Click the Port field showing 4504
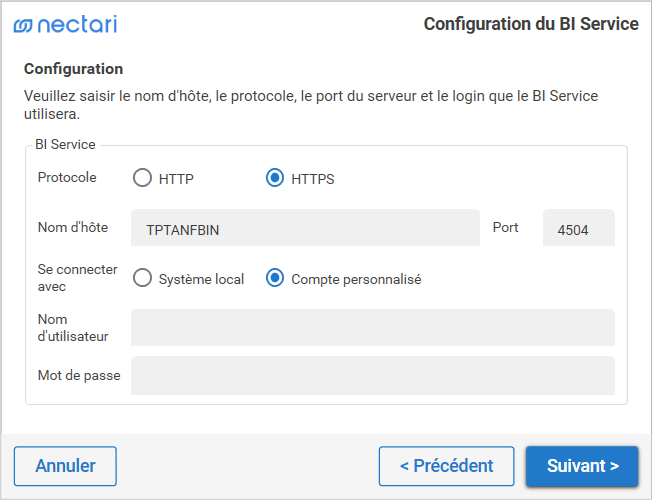The height and width of the screenshot is (500, 652). pos(578,229)
